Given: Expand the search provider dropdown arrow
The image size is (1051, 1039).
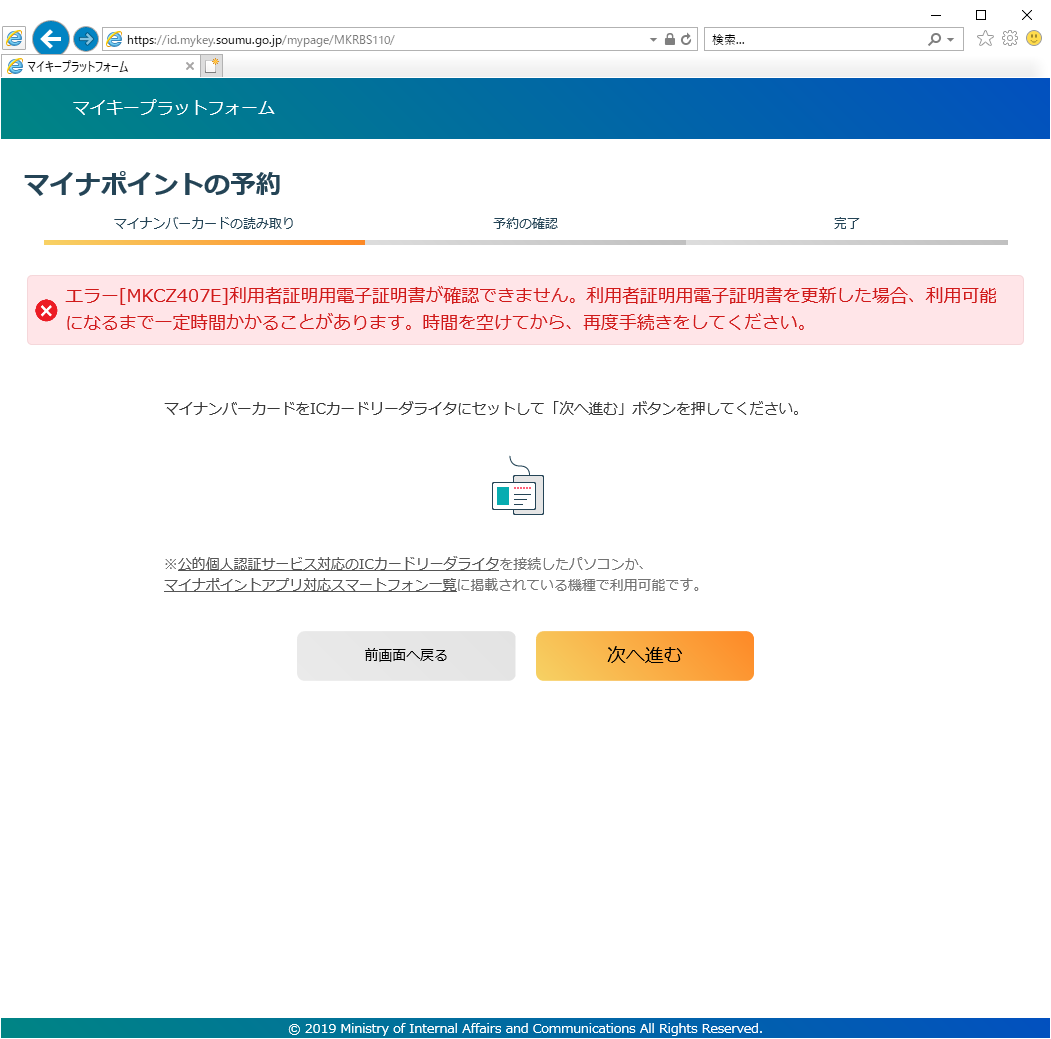Looking at the screenshot, I should 950,40.
